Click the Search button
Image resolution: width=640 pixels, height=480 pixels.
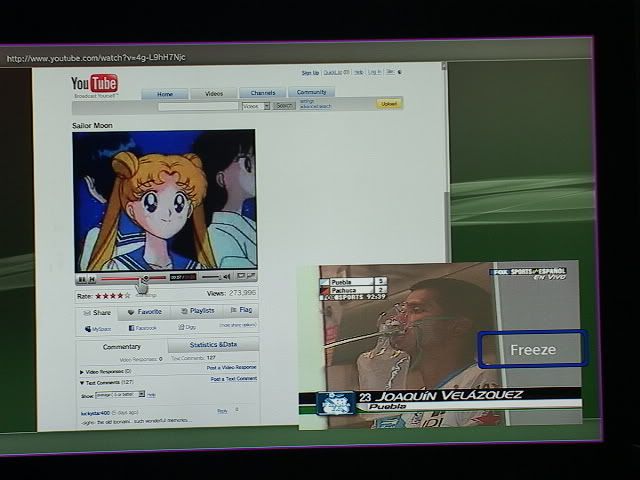click(284, 106)
